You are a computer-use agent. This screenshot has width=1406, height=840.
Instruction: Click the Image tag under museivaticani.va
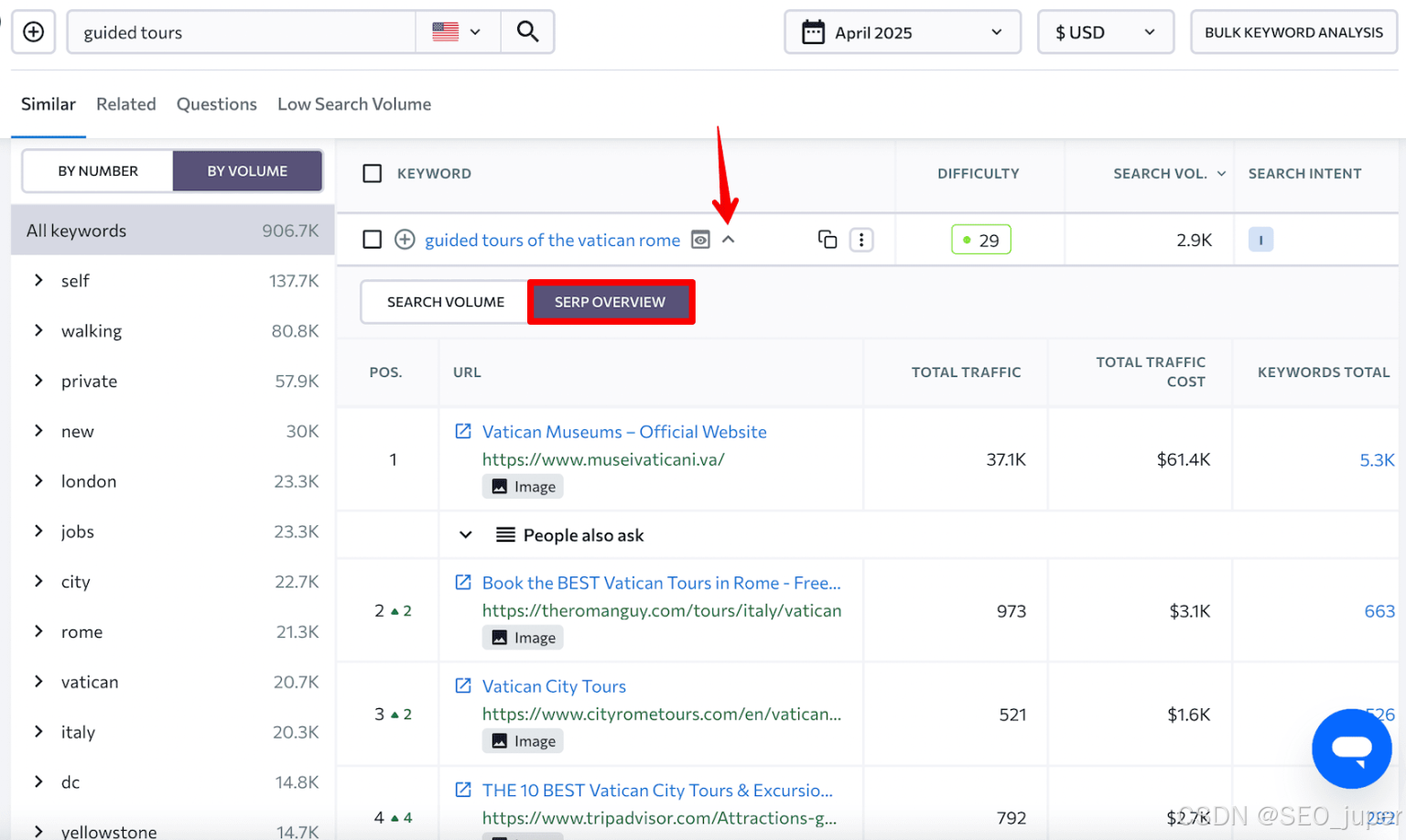click(523, 487)
